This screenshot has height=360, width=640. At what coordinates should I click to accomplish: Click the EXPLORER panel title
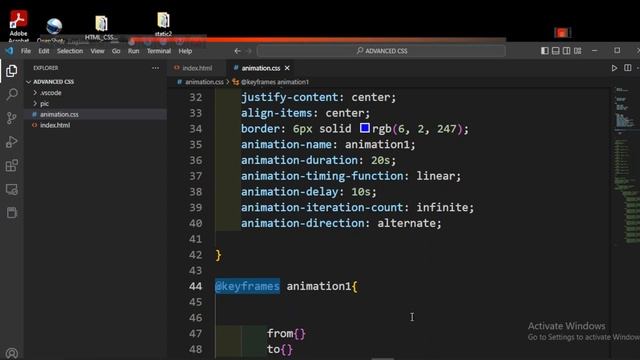coord(46,68)
